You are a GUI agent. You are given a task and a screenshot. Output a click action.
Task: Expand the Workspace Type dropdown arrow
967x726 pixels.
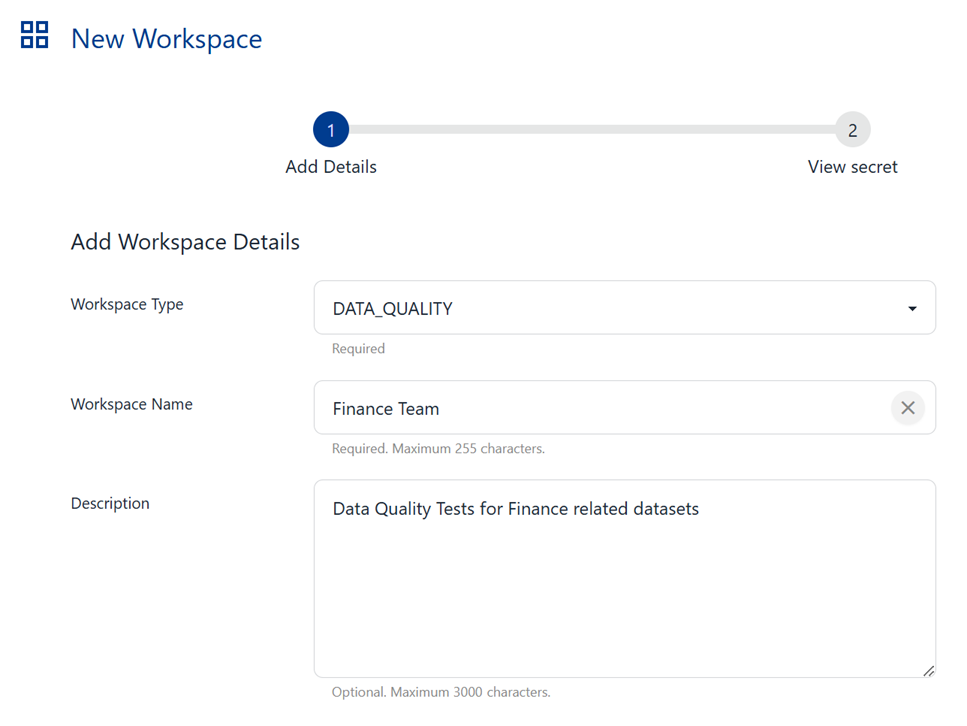[x=912, y=309]
